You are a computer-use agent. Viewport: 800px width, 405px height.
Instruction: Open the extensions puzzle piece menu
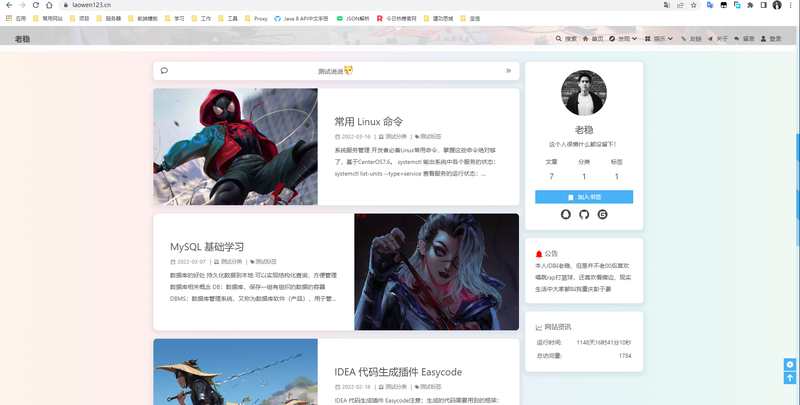tap(750, 5)
